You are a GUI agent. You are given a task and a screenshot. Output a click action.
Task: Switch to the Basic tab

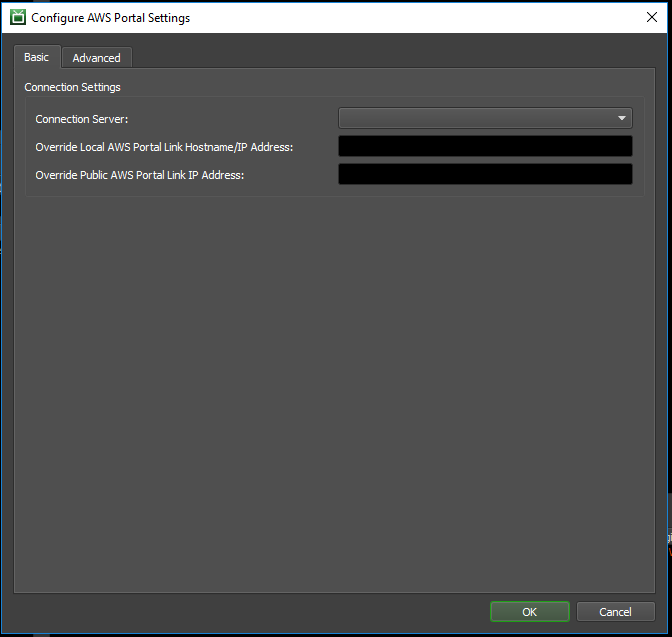[x=37, y=58]
